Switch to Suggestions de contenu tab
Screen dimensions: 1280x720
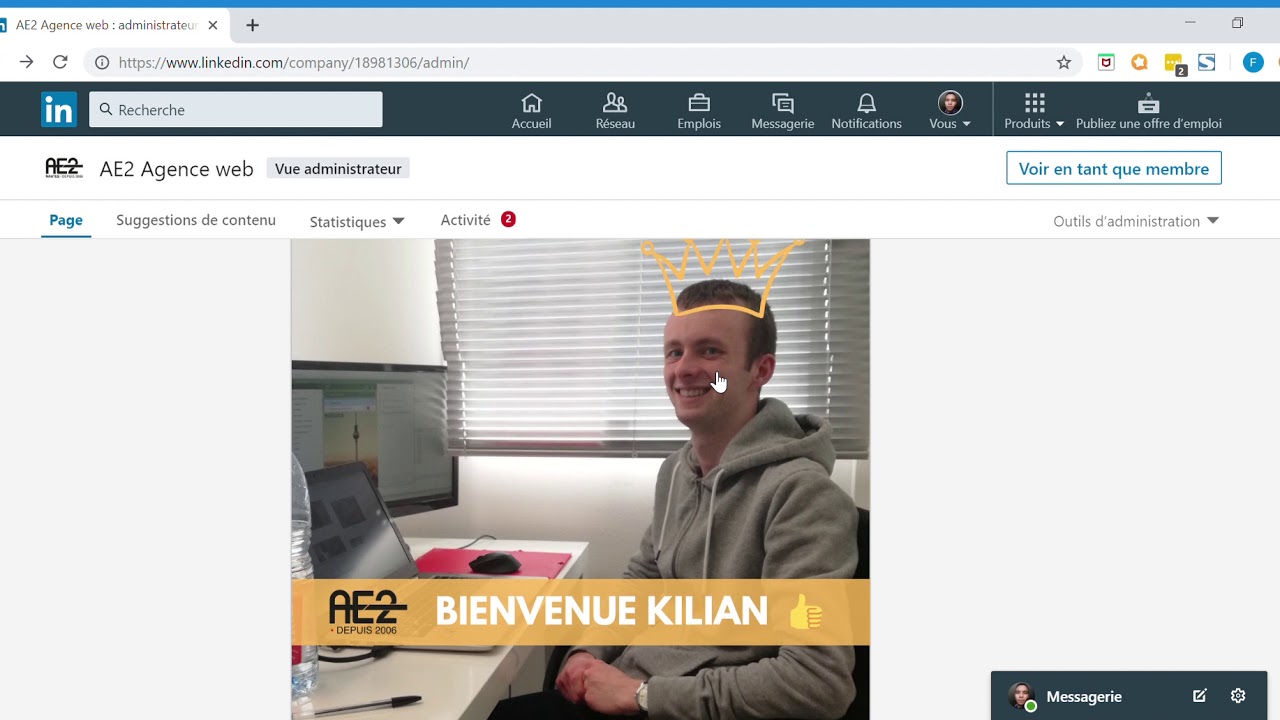[x=196, y=220]
